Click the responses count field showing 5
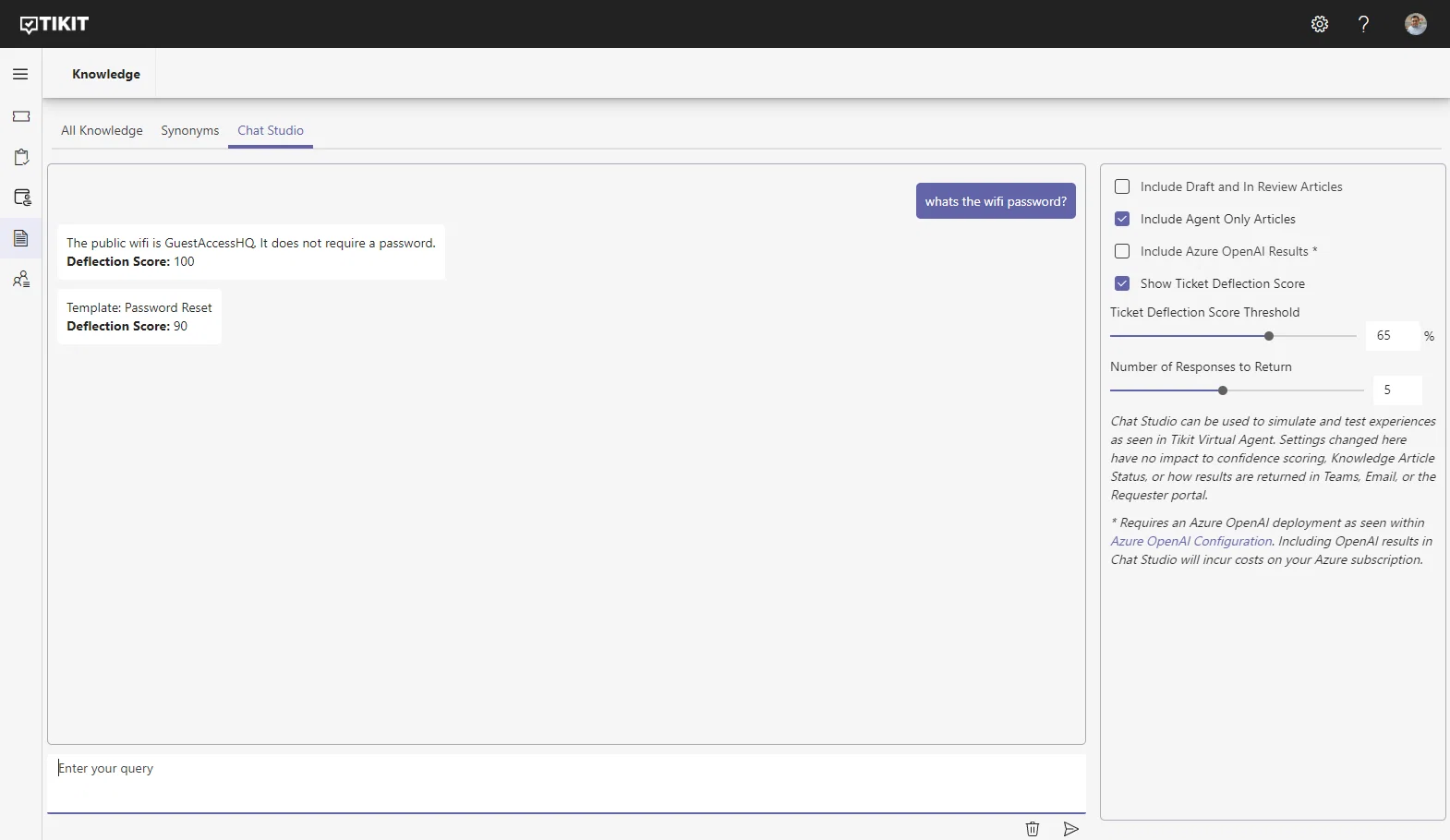The height and width of the screenshot is (840, 1450). click(1397, 390)
